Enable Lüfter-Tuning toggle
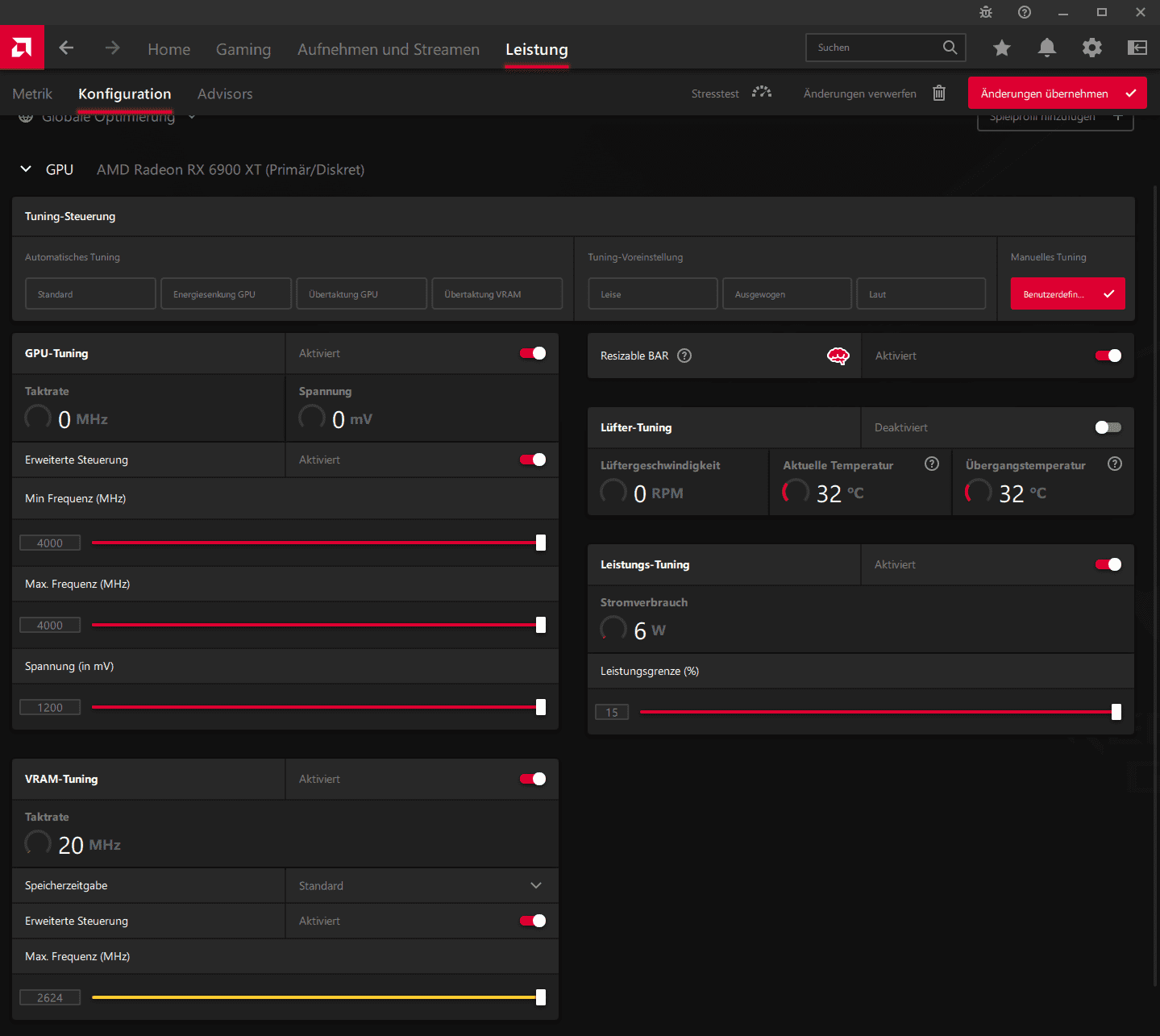 1108,427
